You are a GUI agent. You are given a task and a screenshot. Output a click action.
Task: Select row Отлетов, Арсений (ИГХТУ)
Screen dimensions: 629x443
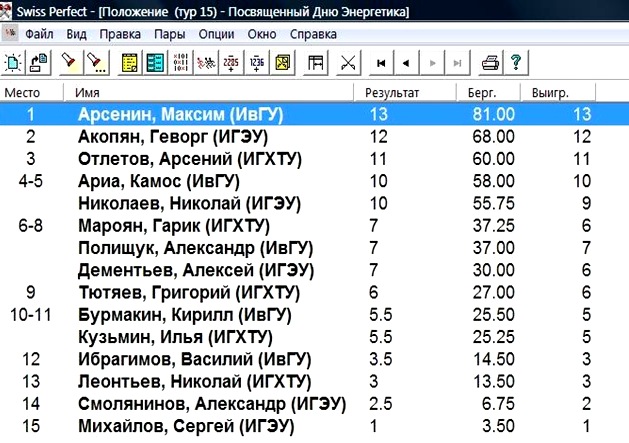[x=314, y=159]
